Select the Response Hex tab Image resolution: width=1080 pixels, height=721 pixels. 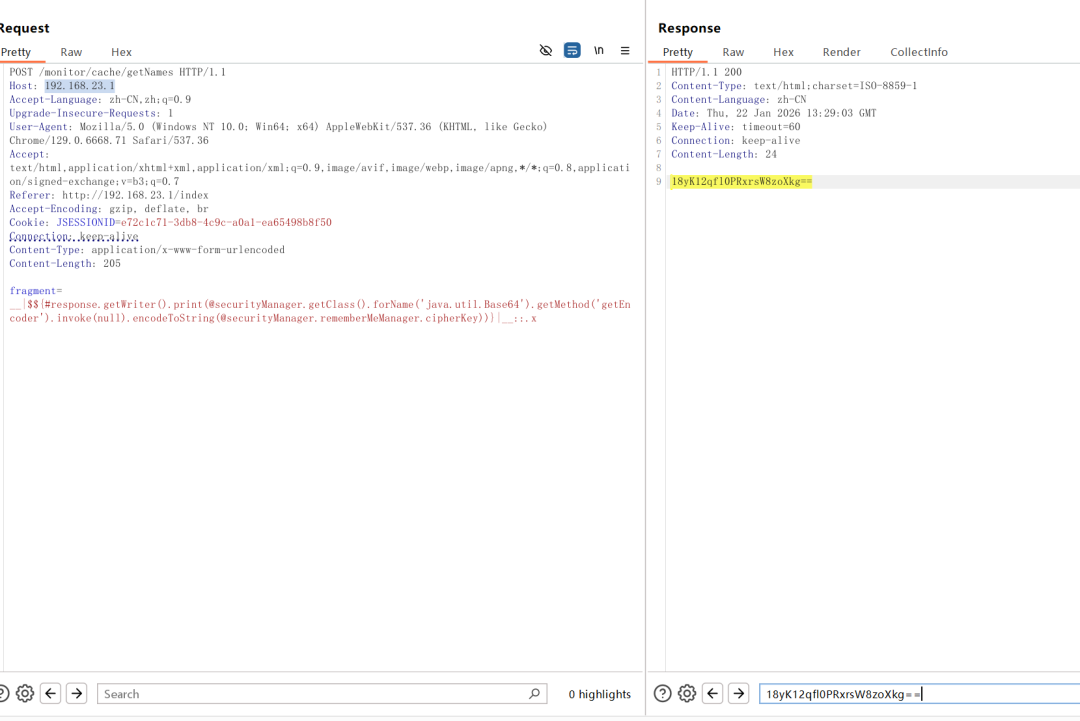[783, 52]
